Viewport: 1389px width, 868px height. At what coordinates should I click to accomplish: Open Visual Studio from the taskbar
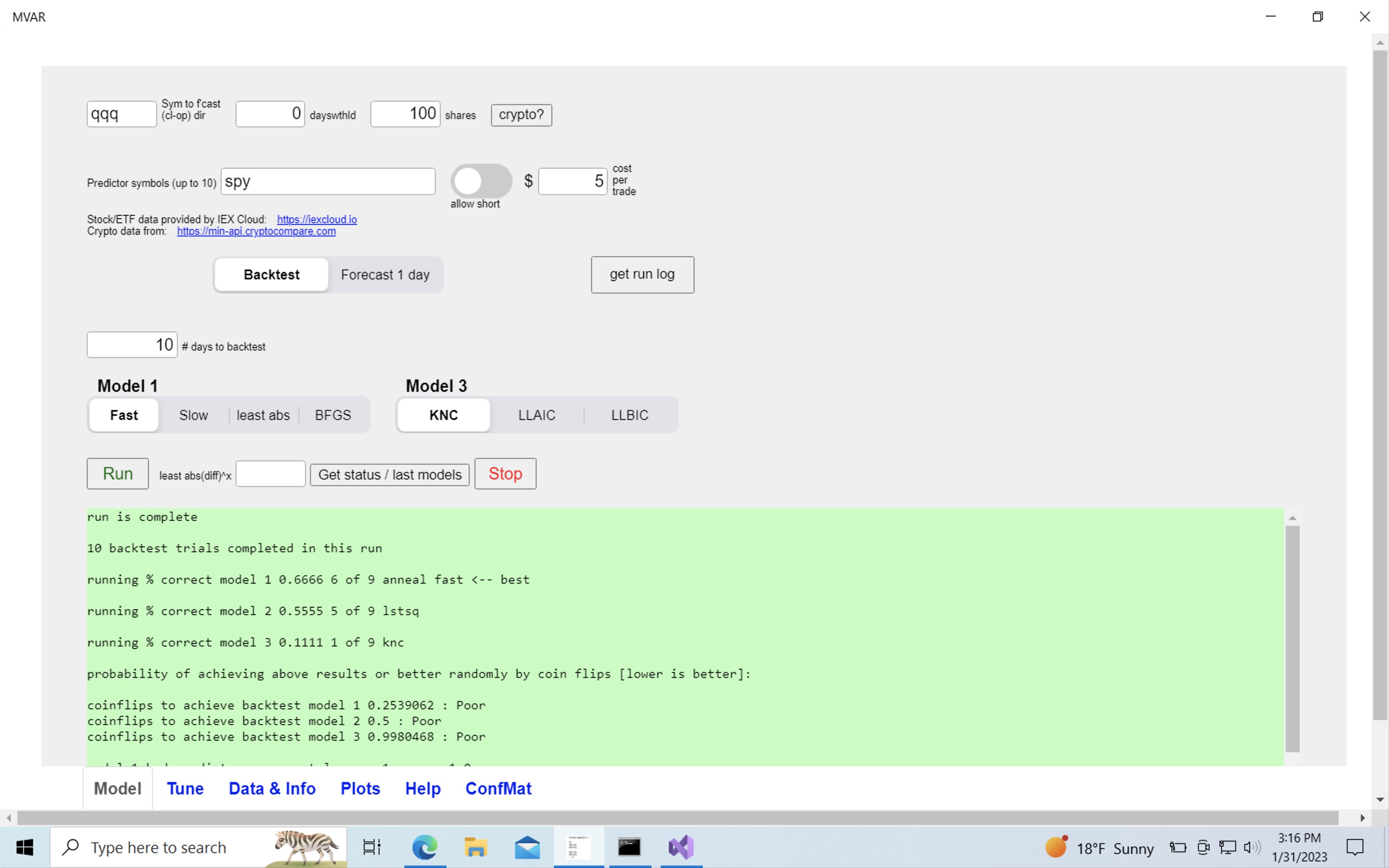point(681,847)
